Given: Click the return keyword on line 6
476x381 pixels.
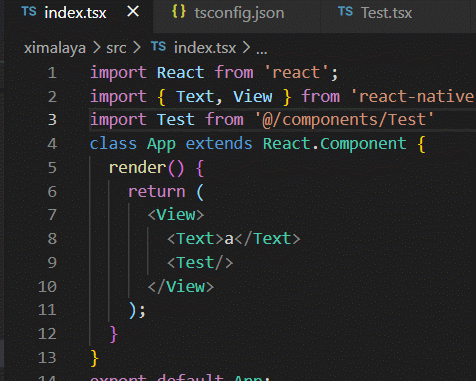Looking at the screenshot, I should click(x=157, y=192).
